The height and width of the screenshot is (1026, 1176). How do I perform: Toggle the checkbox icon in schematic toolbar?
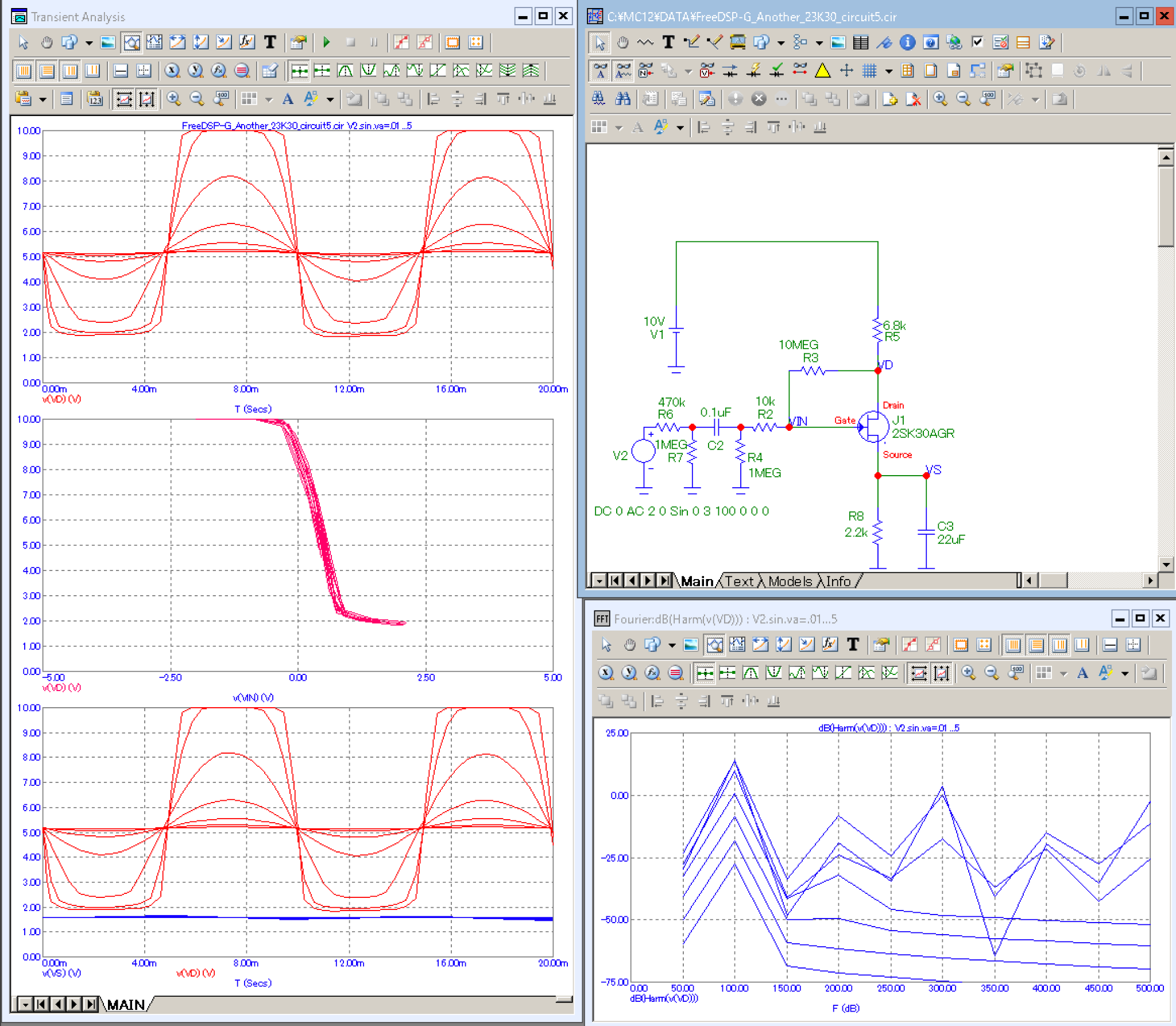click(x=977, y=43)
